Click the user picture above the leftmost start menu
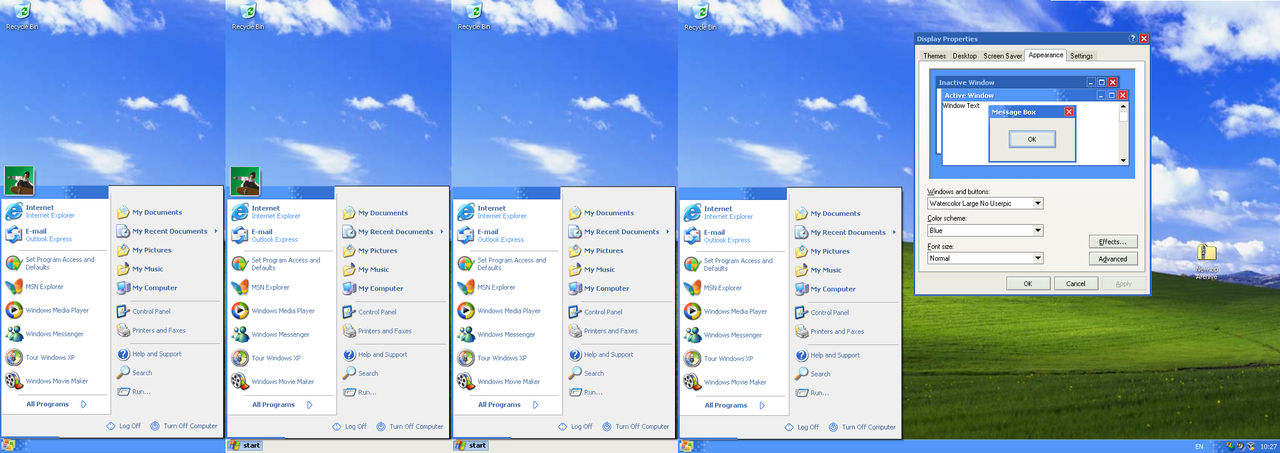The width and height of the screenshot is (1280, 453). coord(20,182)
